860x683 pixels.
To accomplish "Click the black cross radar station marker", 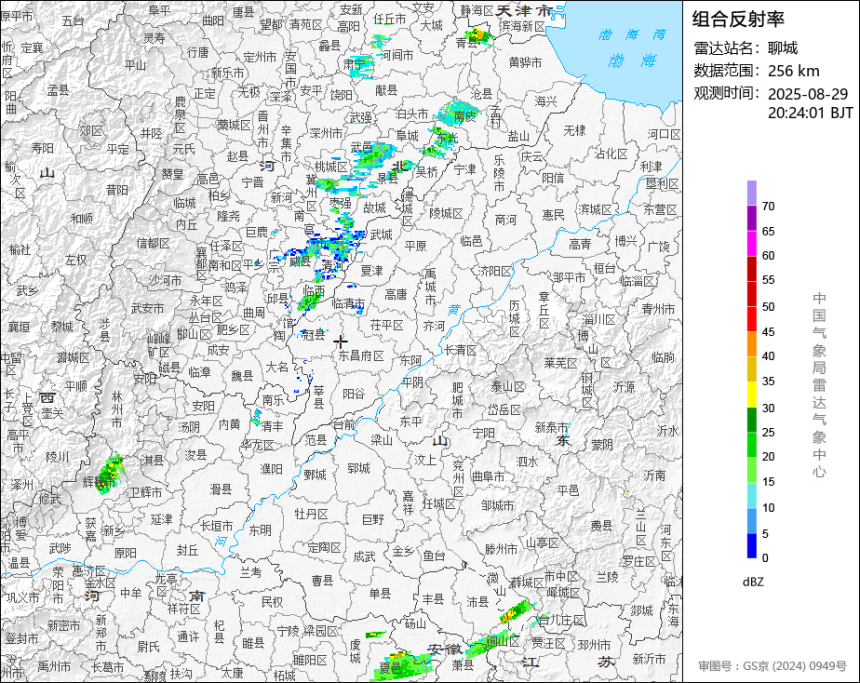I will (x=341, y=341).
